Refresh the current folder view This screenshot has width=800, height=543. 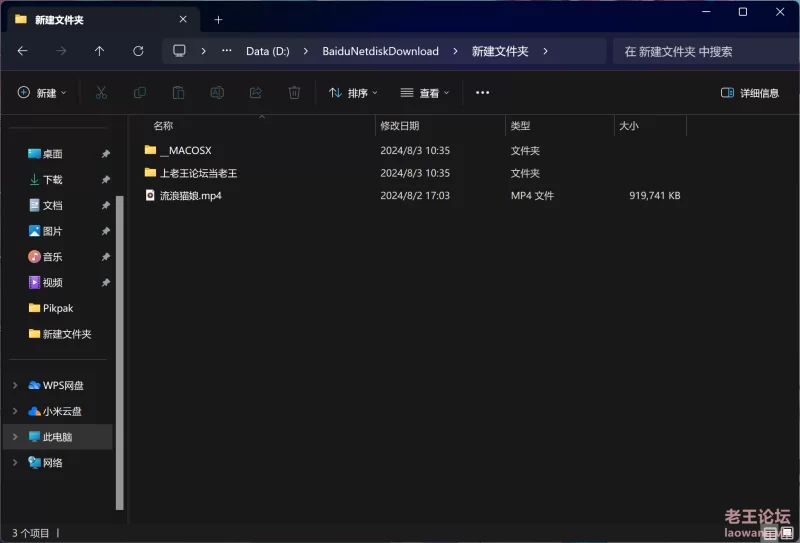pos(138,51)
